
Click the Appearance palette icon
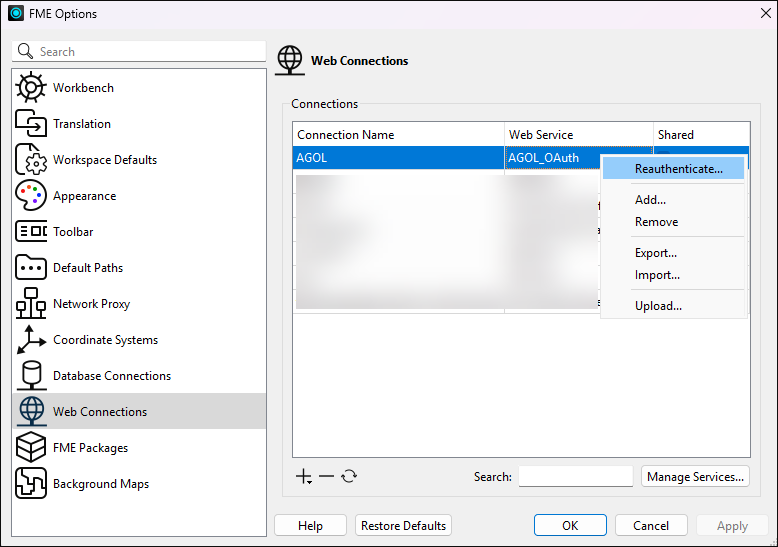click(x=31, y=196)
